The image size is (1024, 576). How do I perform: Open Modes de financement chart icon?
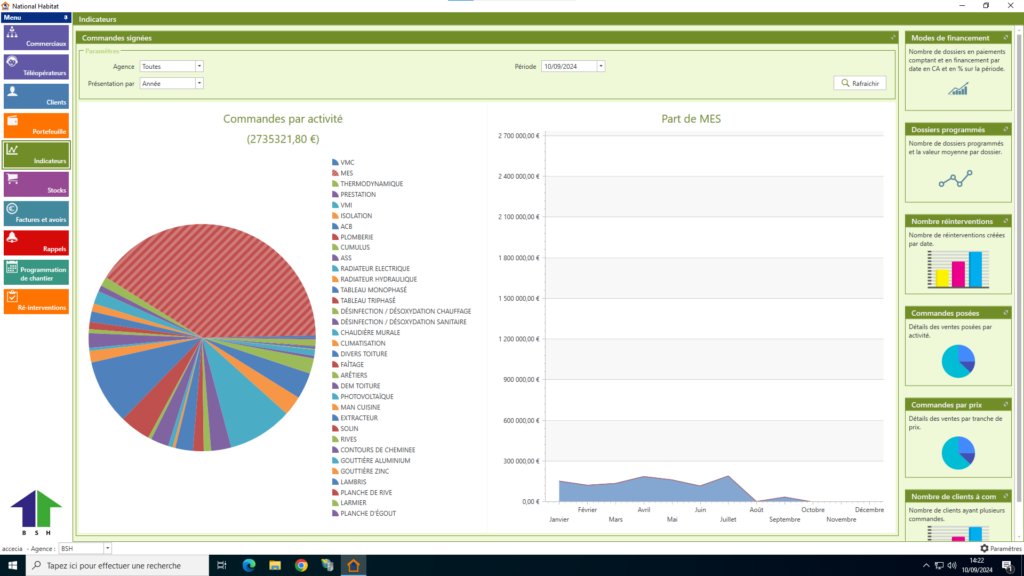click(x=958, y=89)
